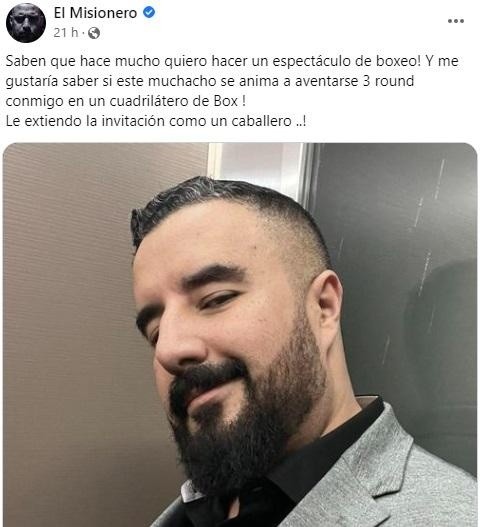Click the line starting "gustaría saber si"
The height and width of the screenshot is (527, 483).
[x=210, y=81]
